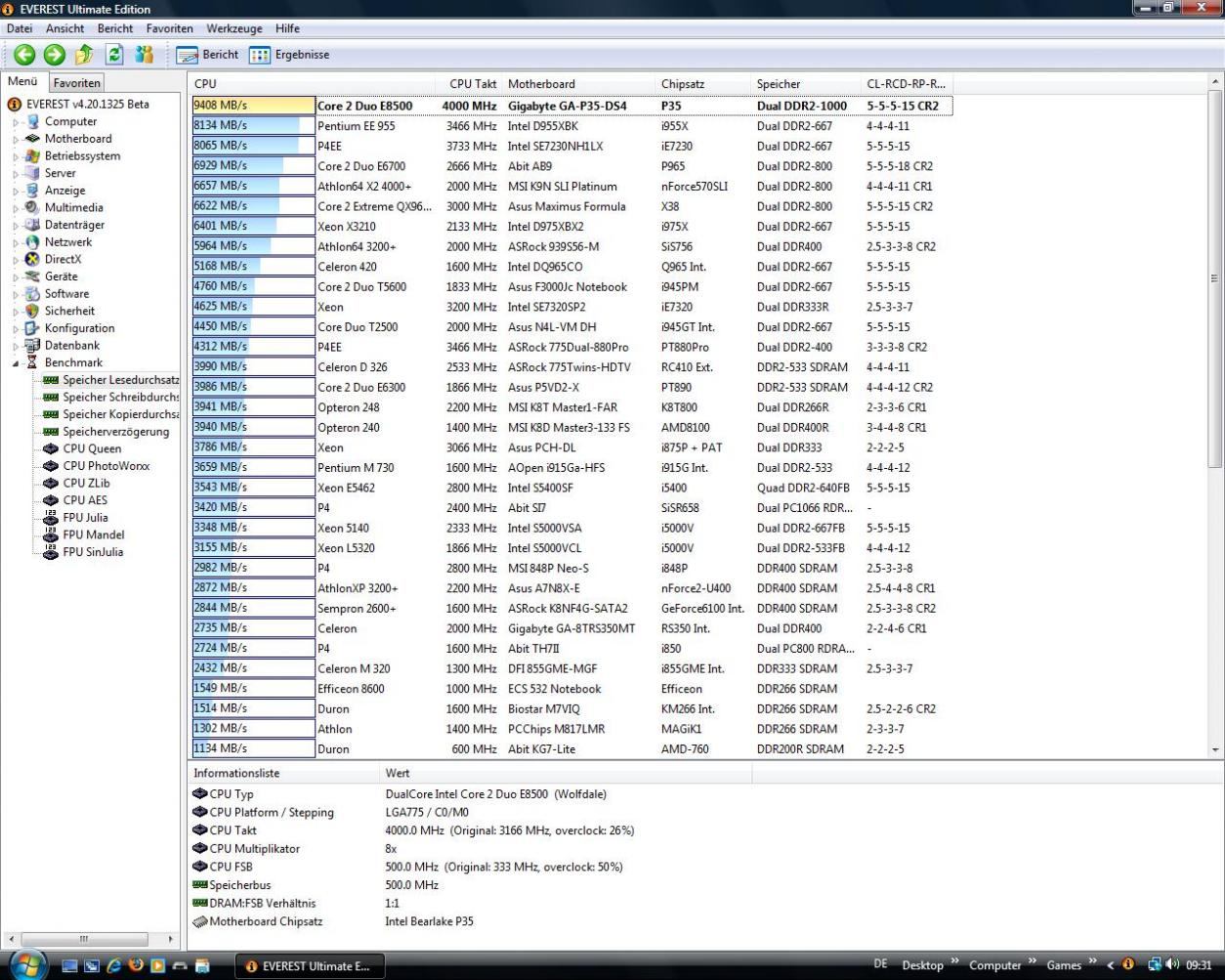Select the 6657 MB/s Athlon64 X2 4000+ row
The width and height of the screenshot is (1225, 980).
point(571,187)
